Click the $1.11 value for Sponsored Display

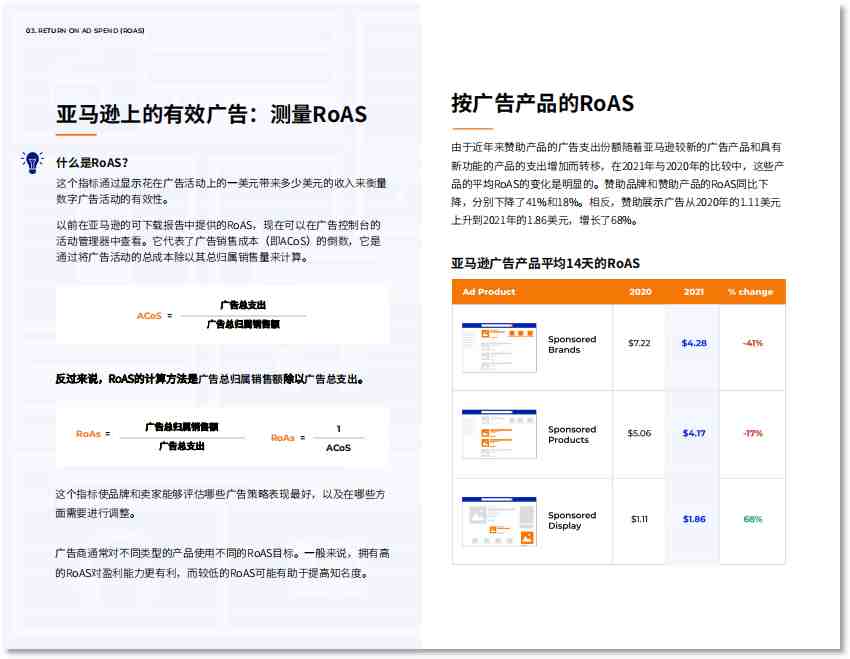pos(640,519)
